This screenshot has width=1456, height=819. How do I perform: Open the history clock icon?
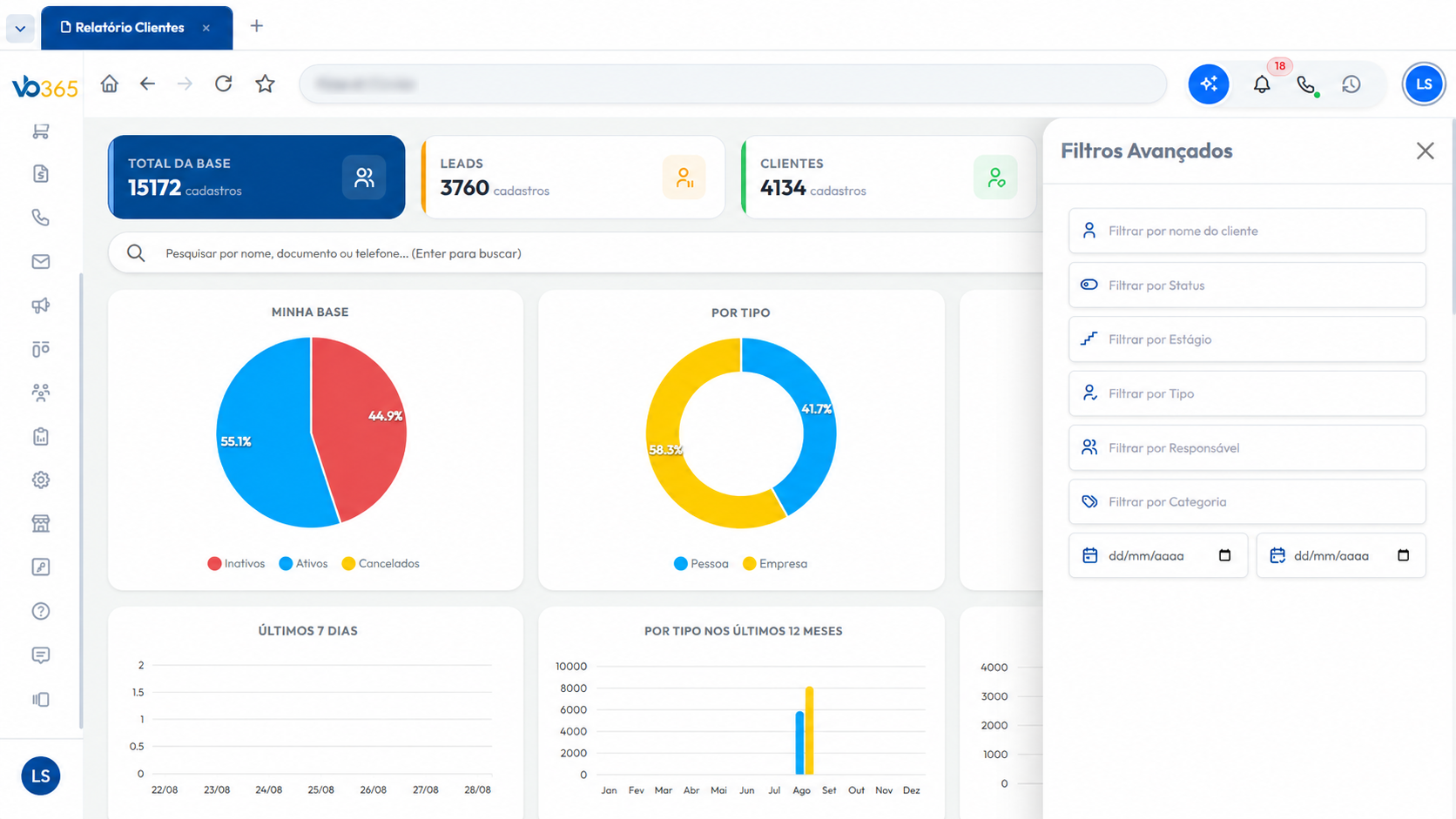tap(1352, 84)
